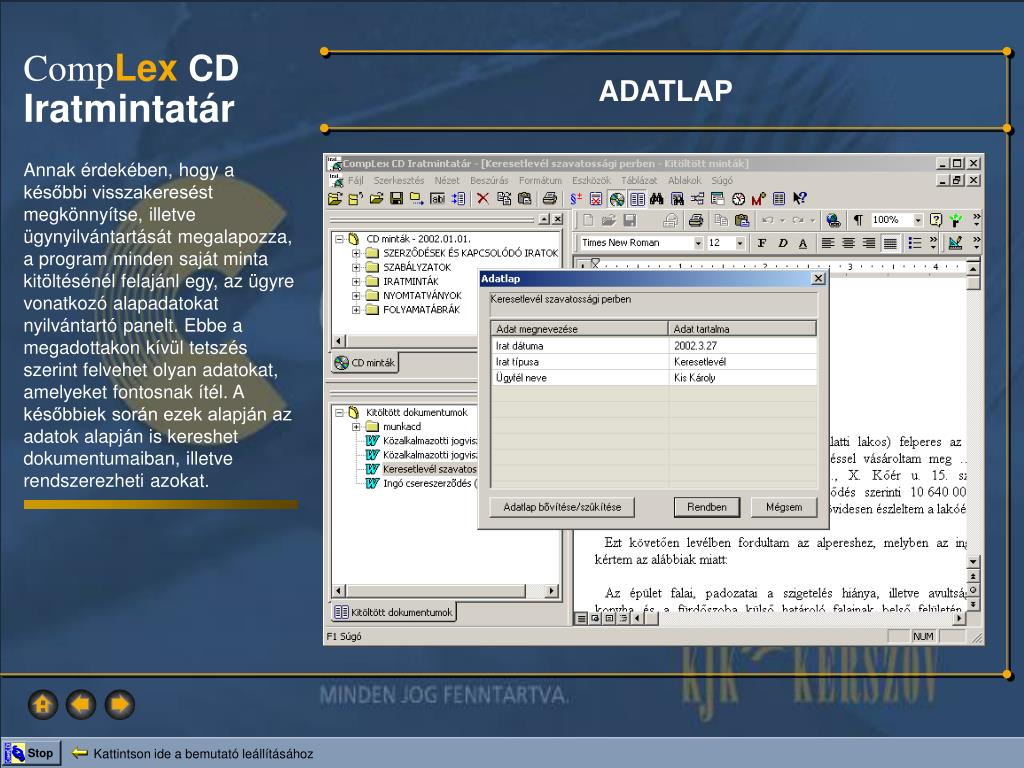Open the Times New Roman font dropdown
Image resolution: width=1024 pixels, height=768 pixels.
[698, 243]
